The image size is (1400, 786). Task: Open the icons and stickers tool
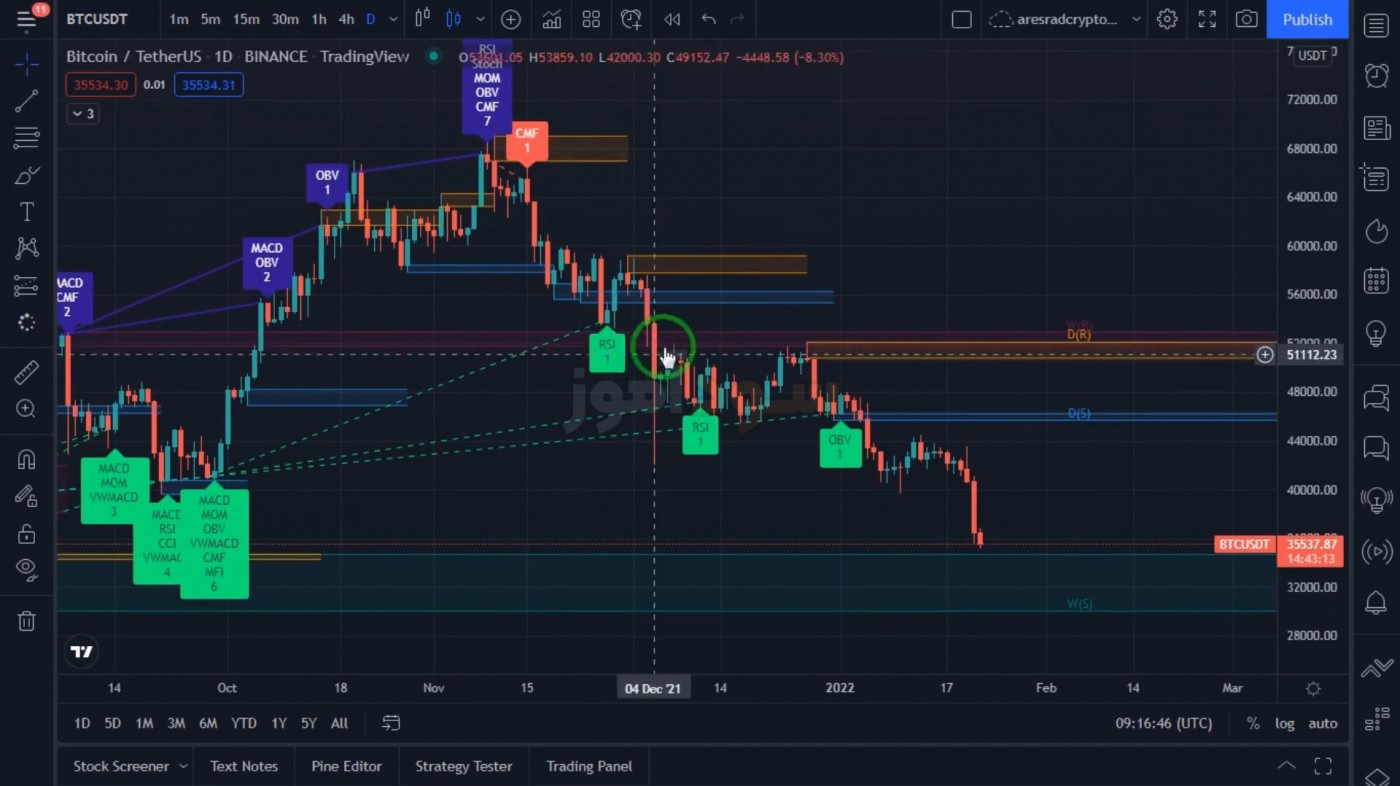27,322
